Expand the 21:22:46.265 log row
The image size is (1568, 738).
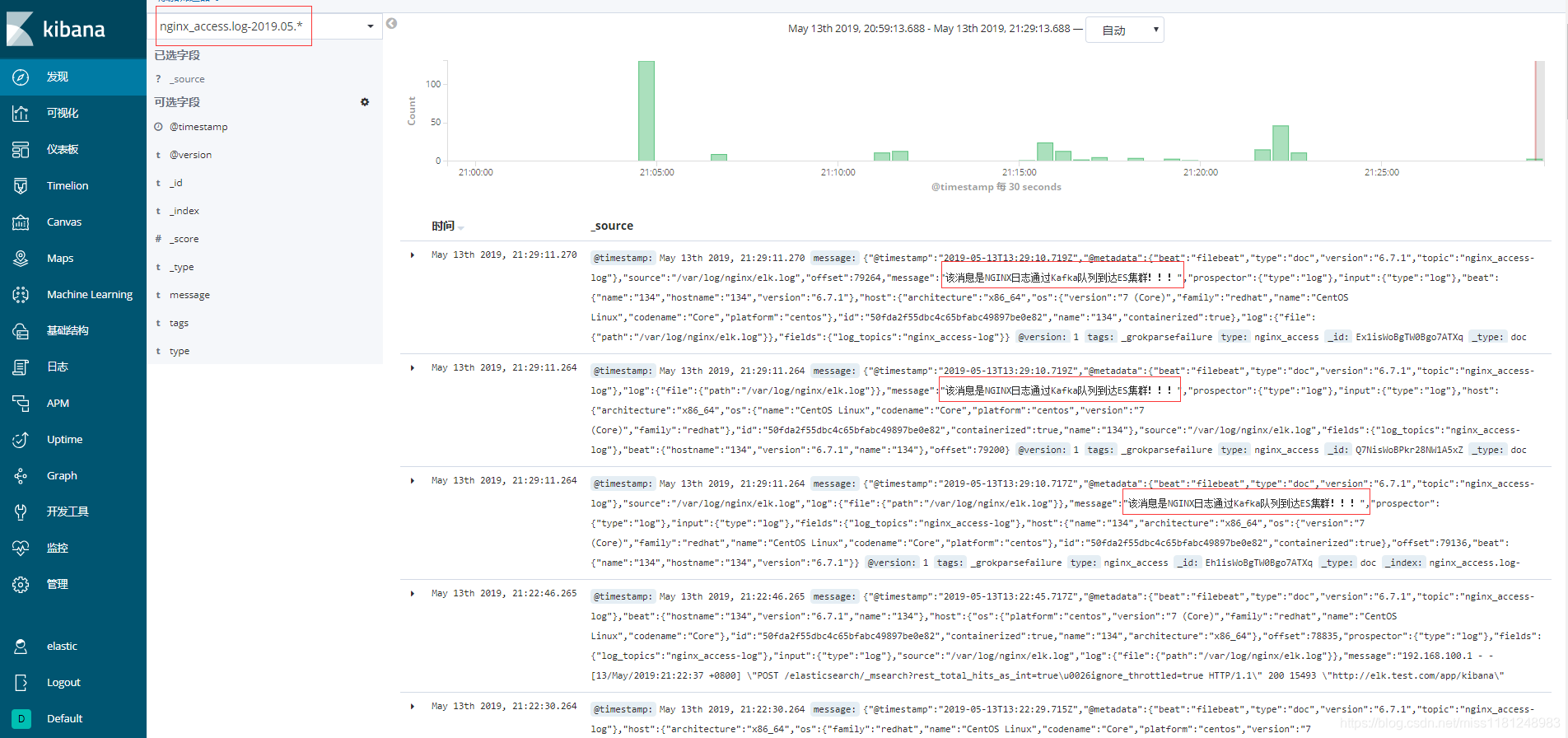(412, 594)
